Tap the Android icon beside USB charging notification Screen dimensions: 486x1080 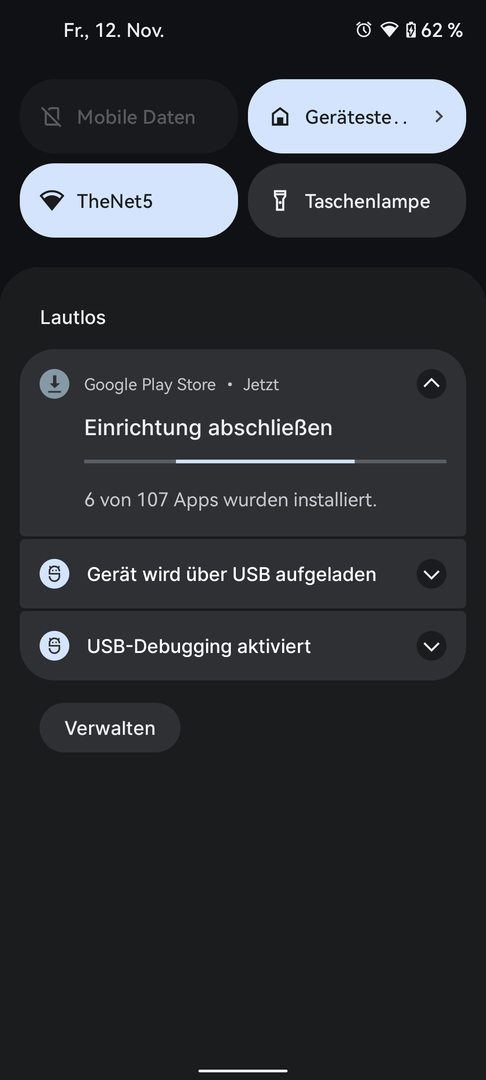click(x=54, y=574)
